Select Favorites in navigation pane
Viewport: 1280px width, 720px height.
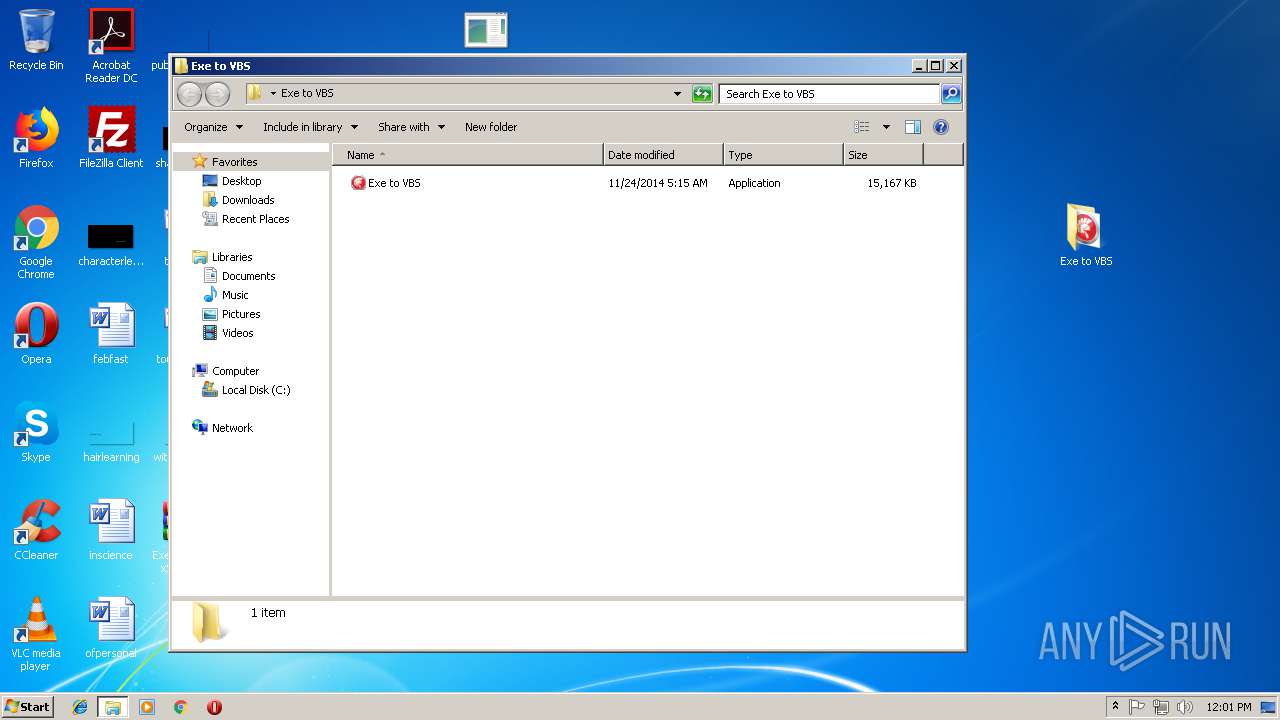click(234, 162)
